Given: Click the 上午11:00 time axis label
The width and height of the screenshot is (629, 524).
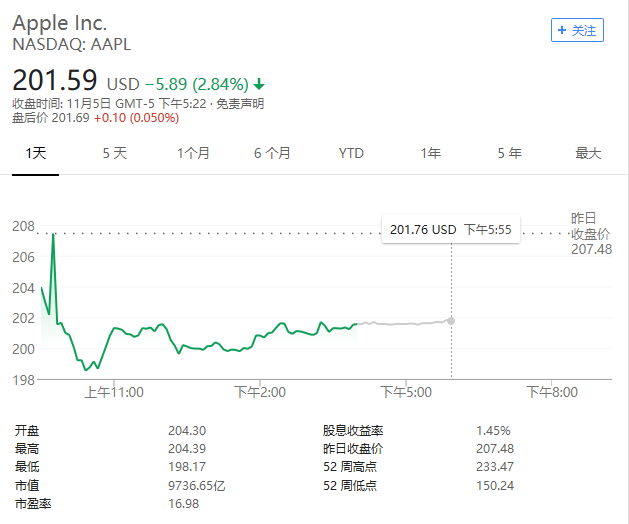Looking at the screenshot, I should tap(114, 392).
